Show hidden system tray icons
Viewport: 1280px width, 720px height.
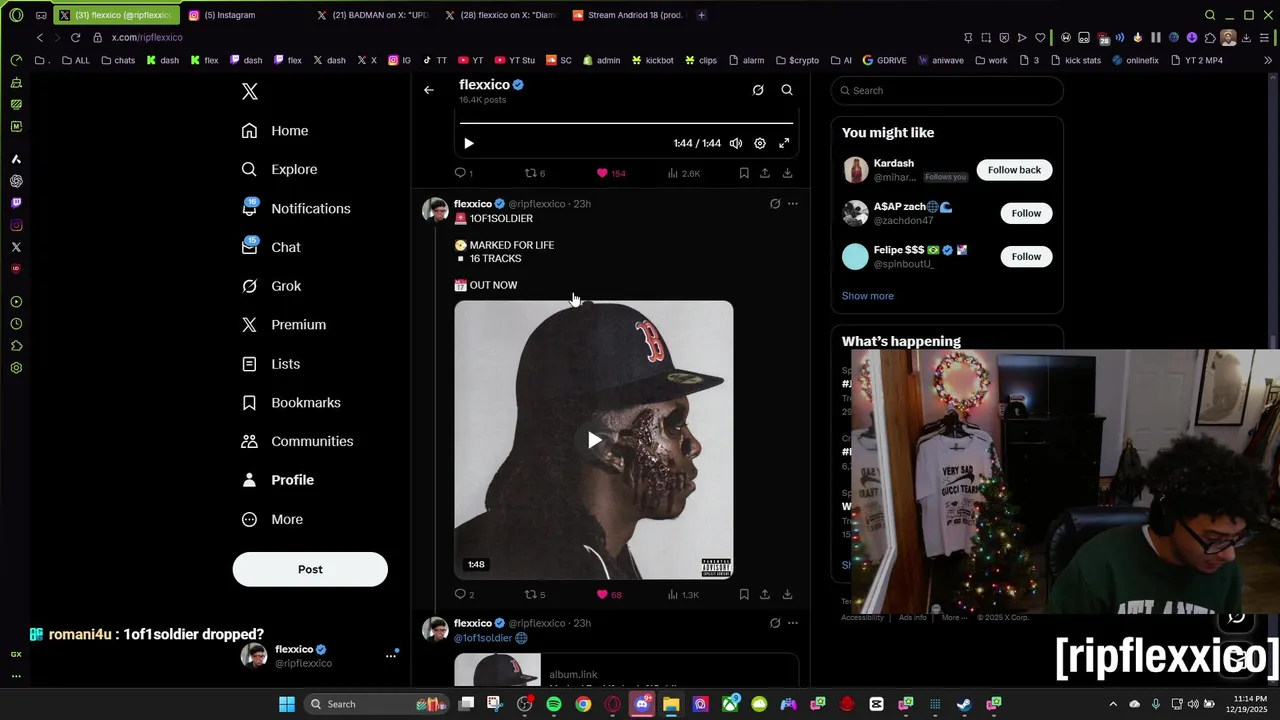[x=1113, y=704]
